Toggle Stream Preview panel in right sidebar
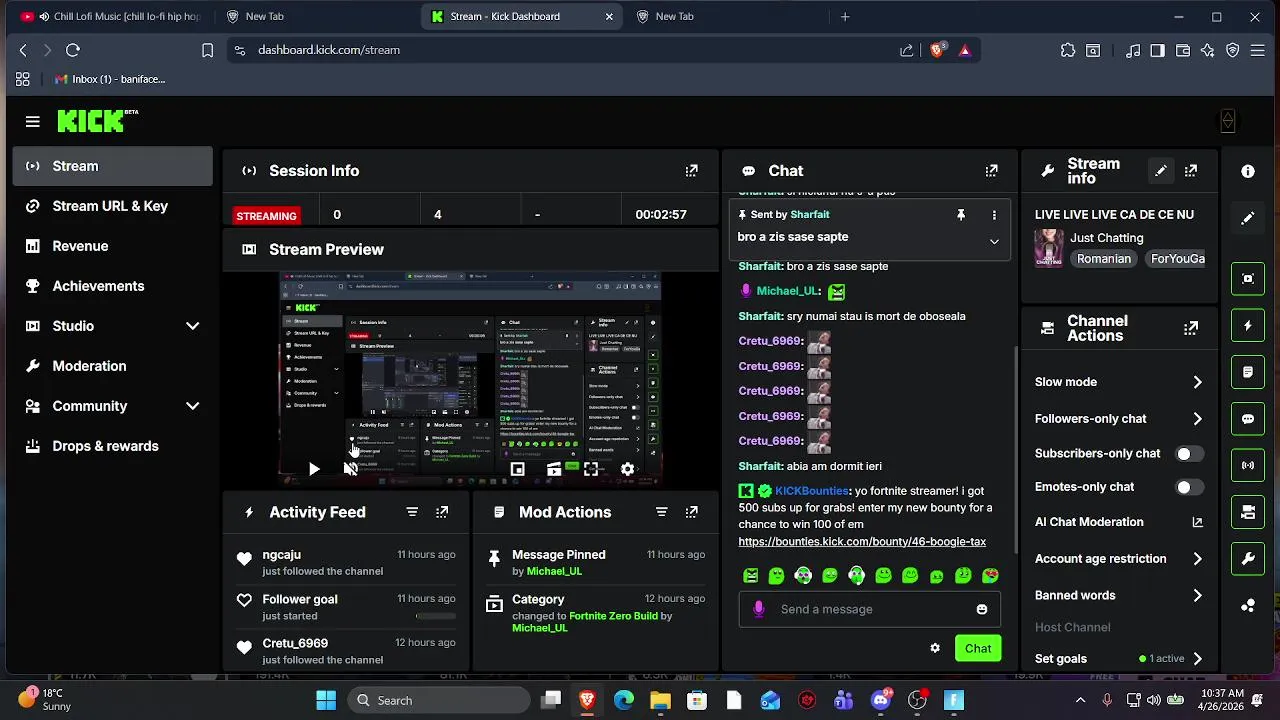The width and height of the screenshot is (1280, 720). click(x=1248, y=279)
